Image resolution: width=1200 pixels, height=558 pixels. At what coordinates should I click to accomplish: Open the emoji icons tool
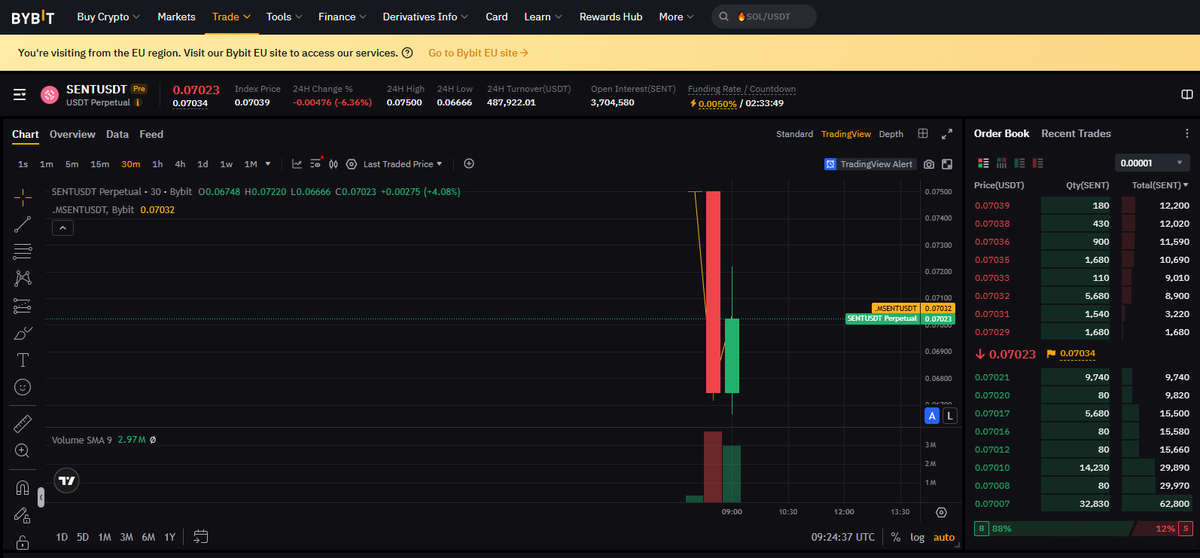coord(22,386)
